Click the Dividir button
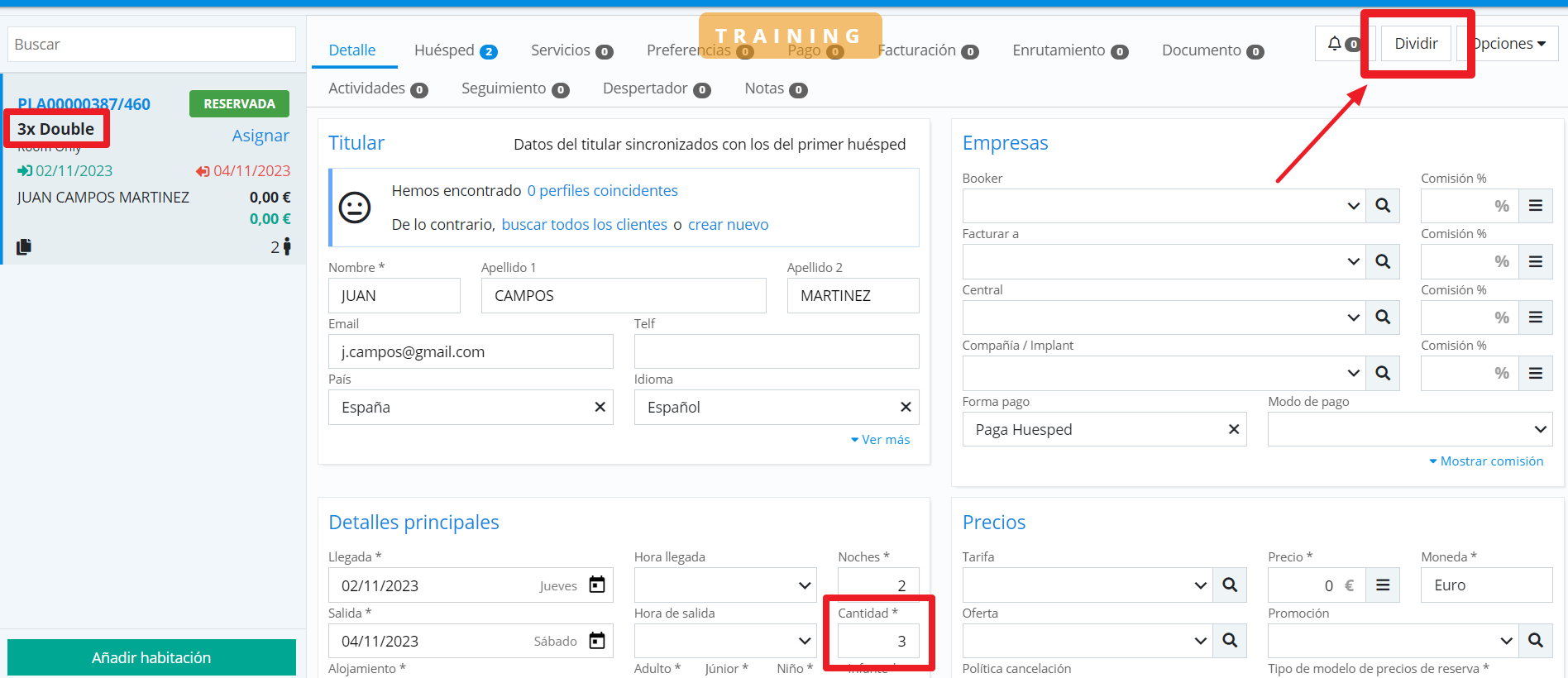Image resolution: width=1568 pixels, height=678 pixels. coord(1416,44)
